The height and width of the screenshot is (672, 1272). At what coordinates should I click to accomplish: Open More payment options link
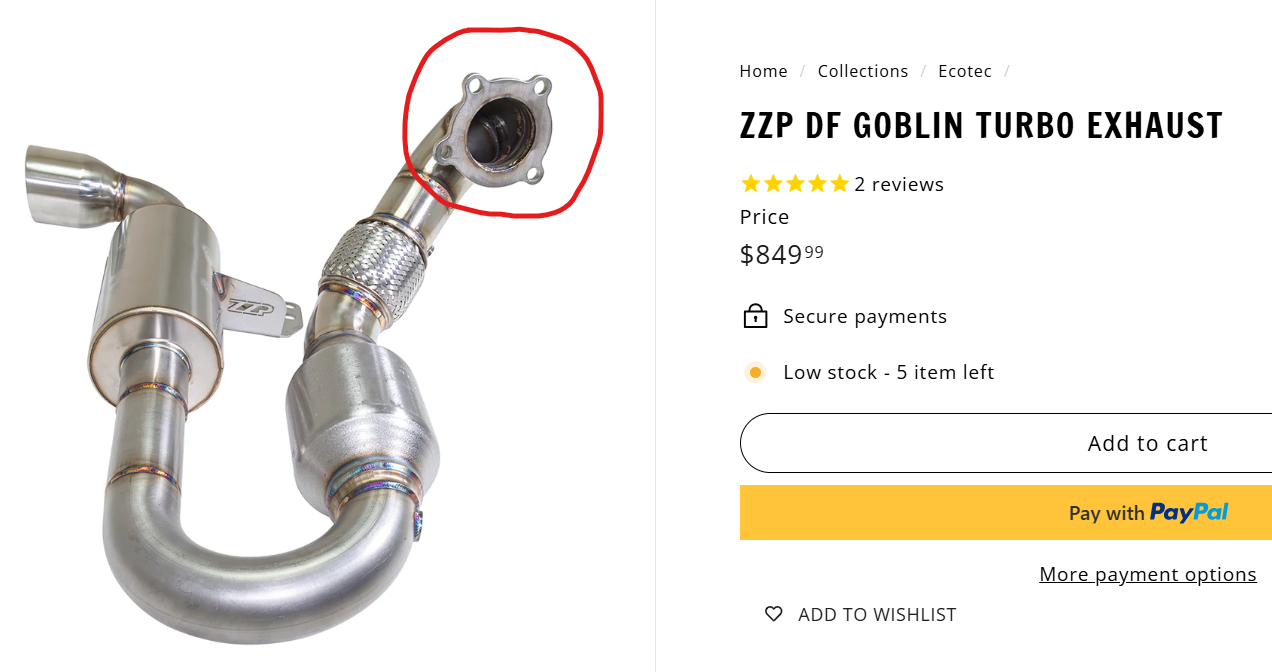point(1148,574)
